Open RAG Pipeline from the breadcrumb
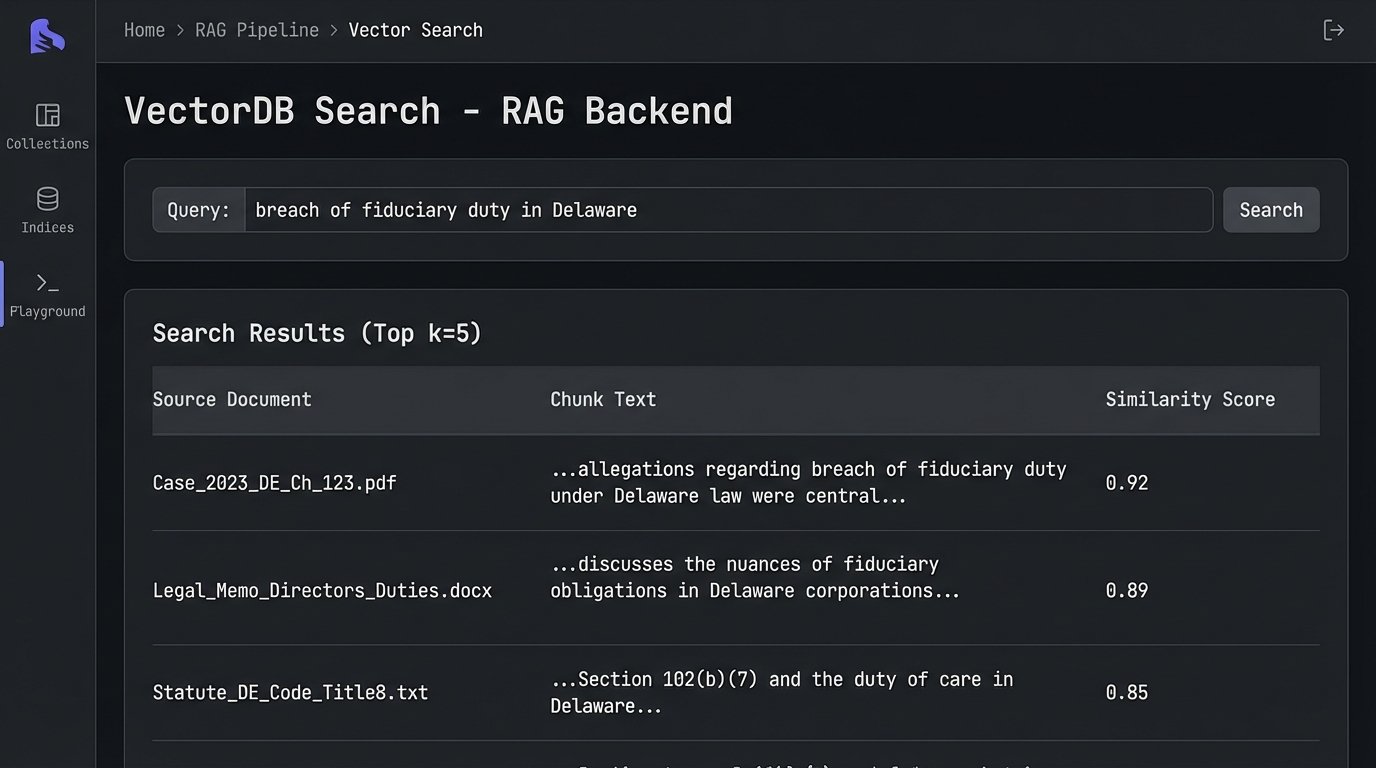This screenshot has width=1376, height=768. point(256,29)
